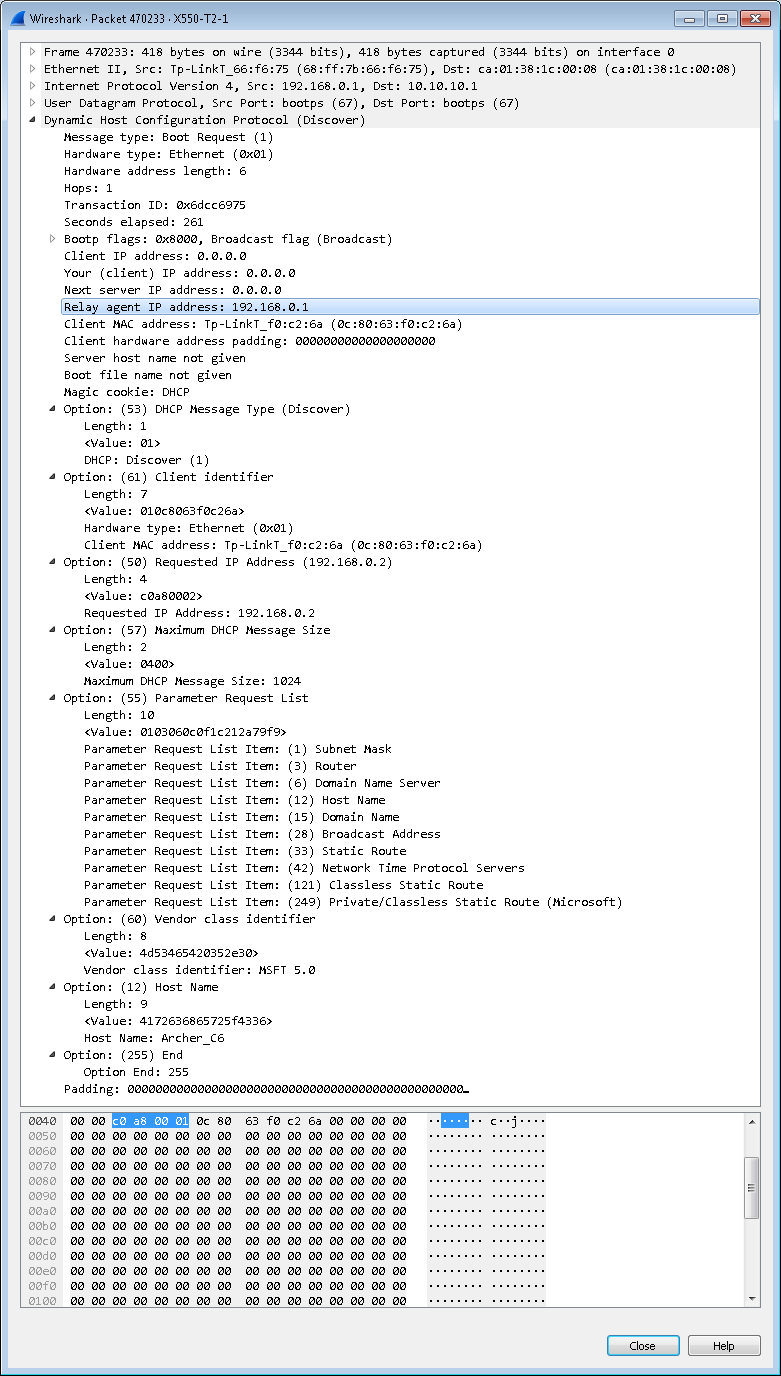Expand Bootp flags 0x8000 row
The height and width of the screenshot is (1376, 781).
(53, 239)
